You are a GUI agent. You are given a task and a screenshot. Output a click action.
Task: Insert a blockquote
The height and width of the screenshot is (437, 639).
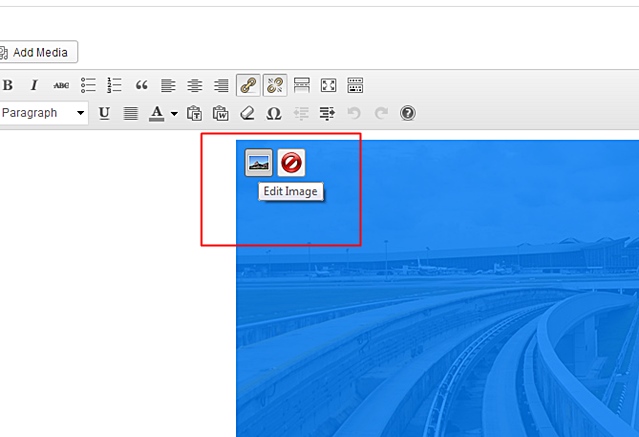click(141, 86)
